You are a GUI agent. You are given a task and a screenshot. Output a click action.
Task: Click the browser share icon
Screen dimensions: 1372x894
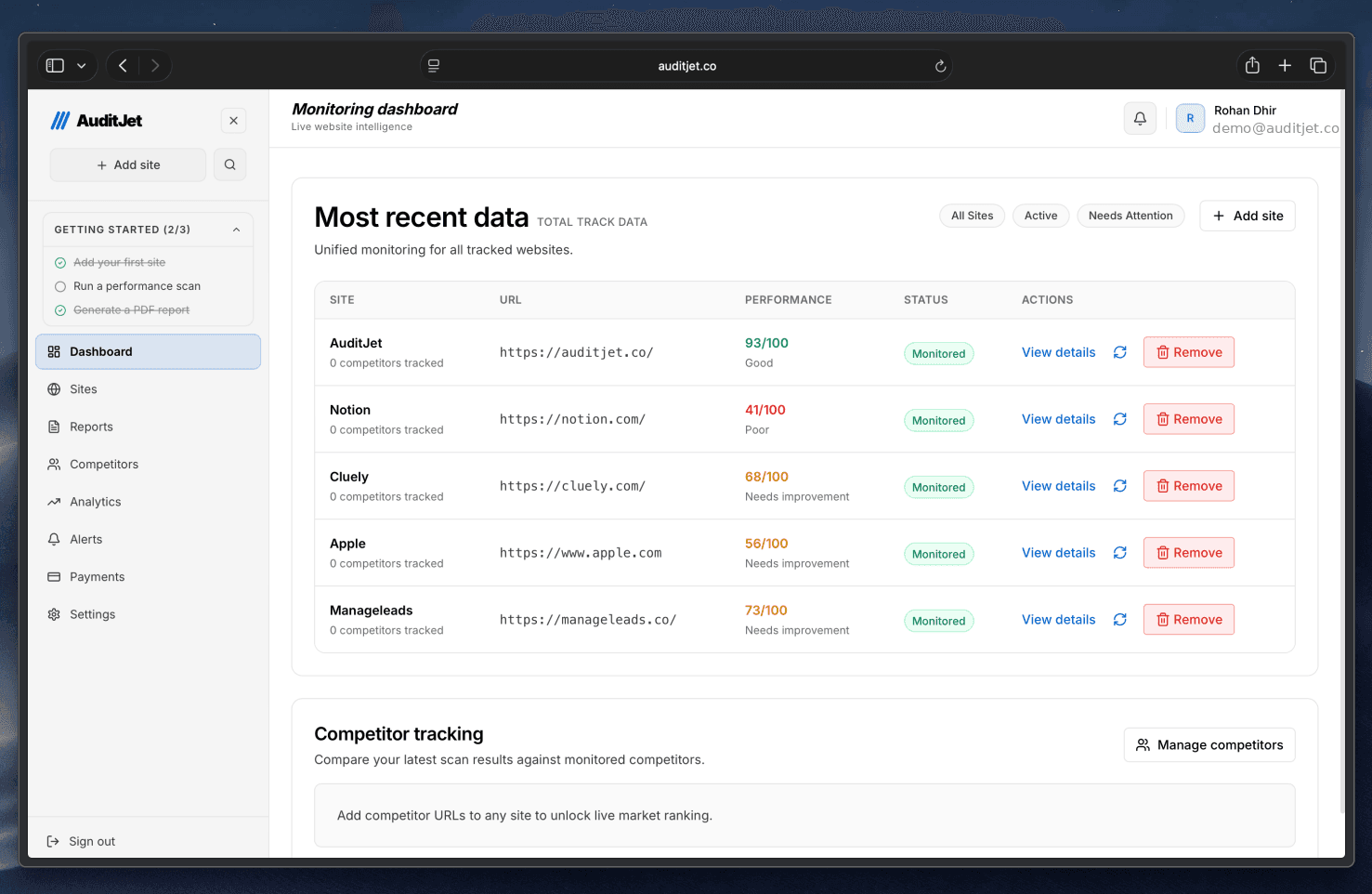[x=1252, y=65]
